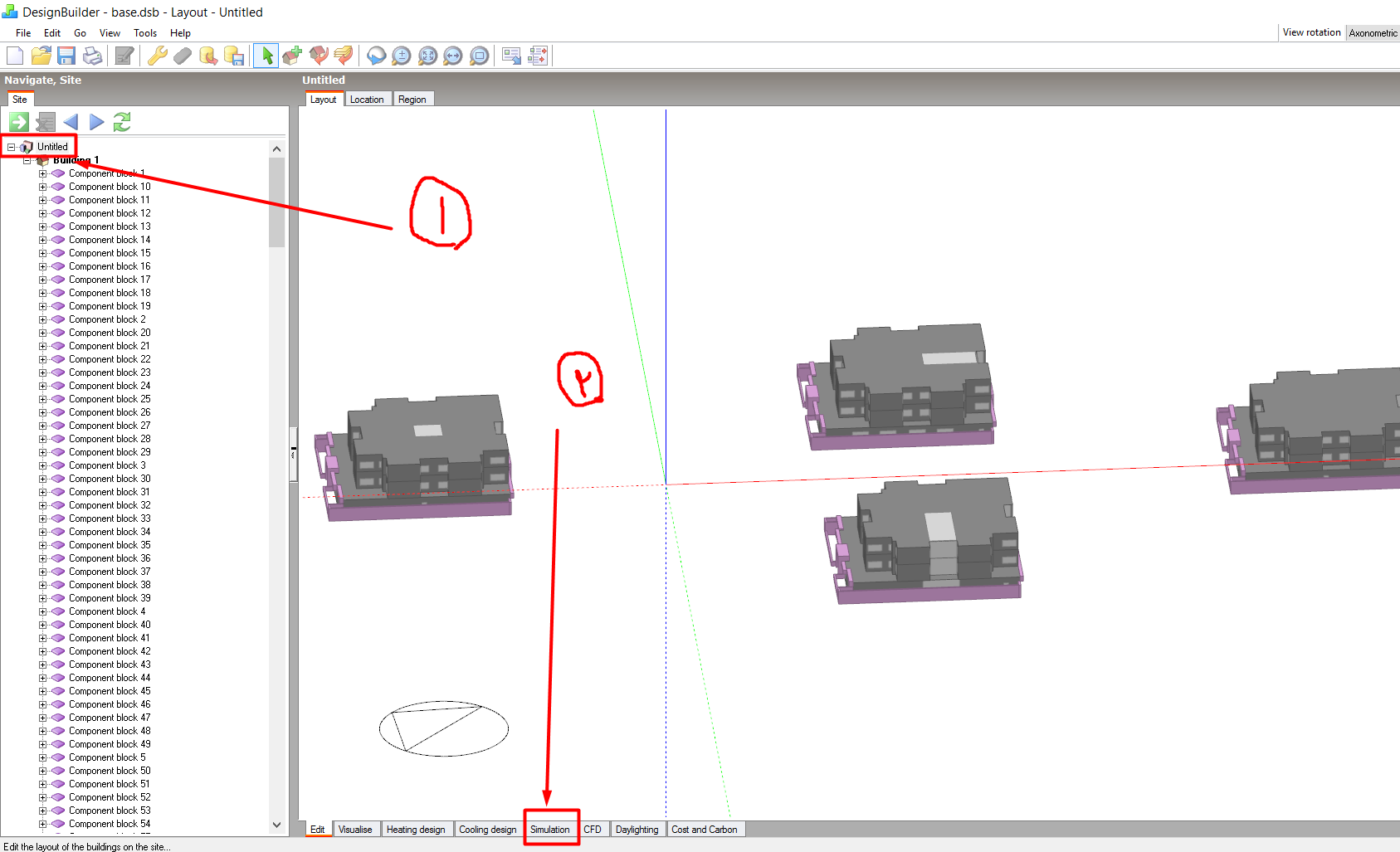
Task: Refresh the navigator with green circular arrows
Action: pos(122,122)
